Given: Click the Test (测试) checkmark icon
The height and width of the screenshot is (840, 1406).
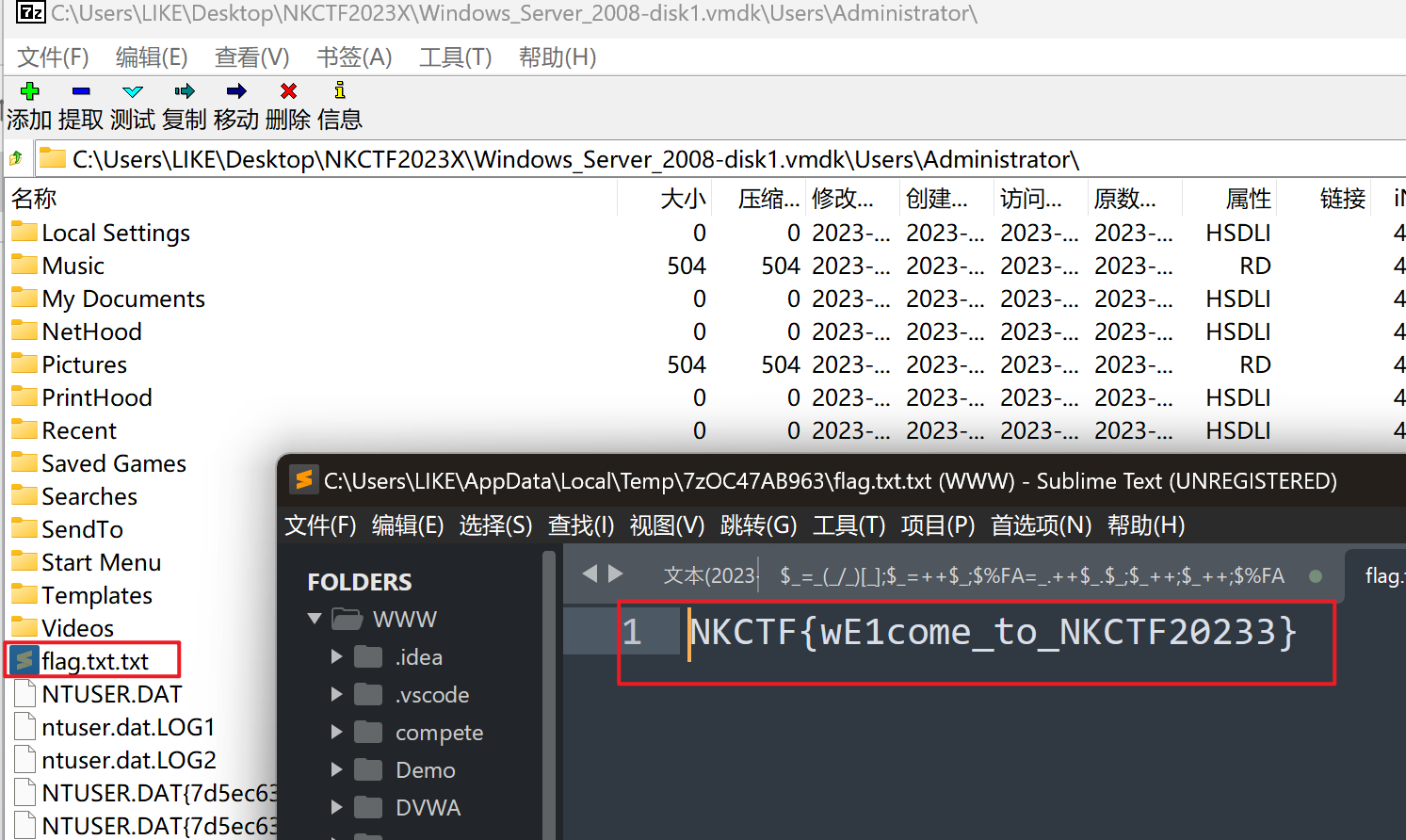Looking at the screenshot, I should [x=133, y=90].
